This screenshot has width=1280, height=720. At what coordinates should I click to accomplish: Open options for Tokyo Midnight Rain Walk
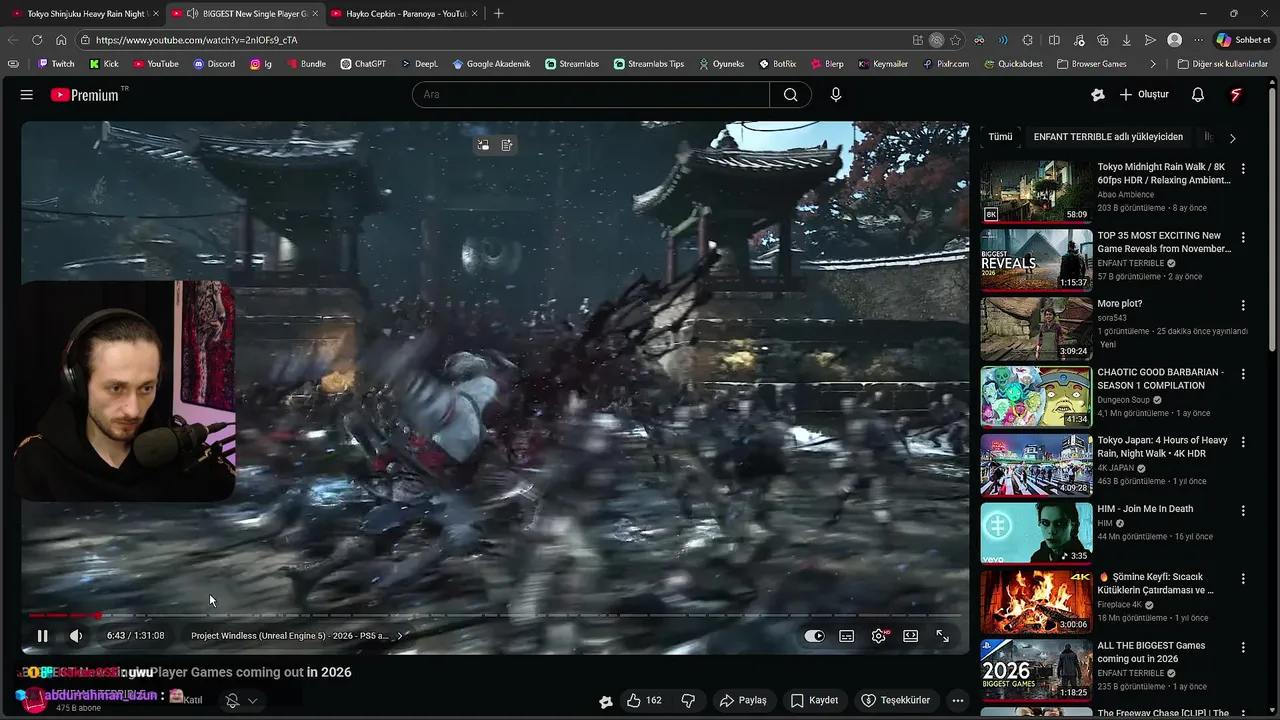pos(1243,169)
